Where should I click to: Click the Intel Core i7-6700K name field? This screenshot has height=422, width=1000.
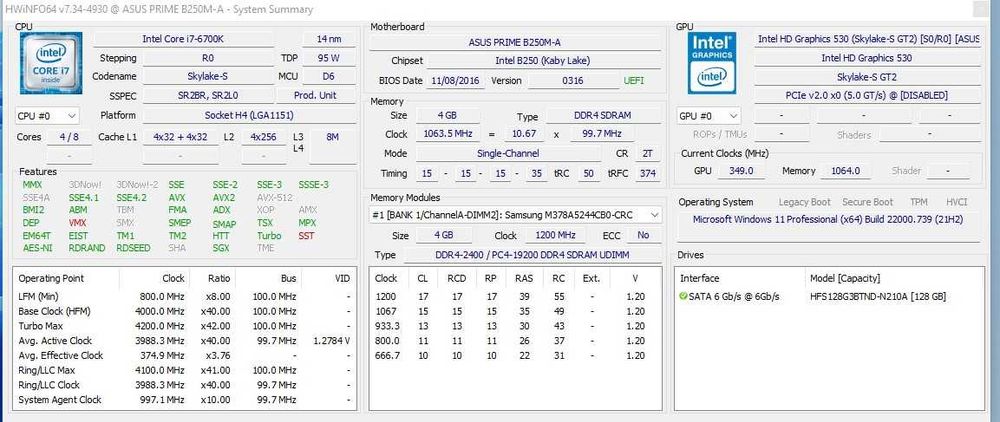(x=183, y=39)
